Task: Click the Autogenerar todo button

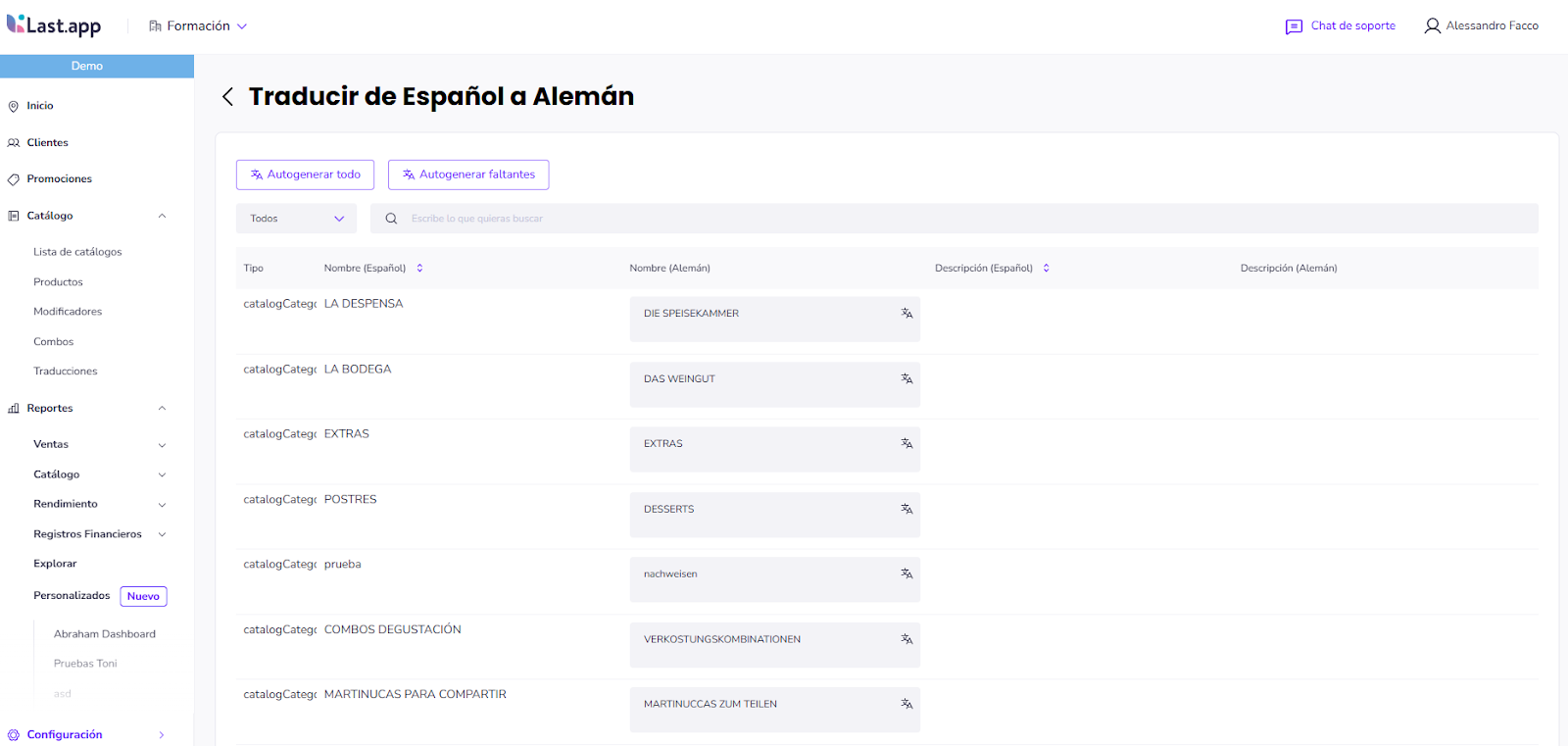Action: point(305,174)
